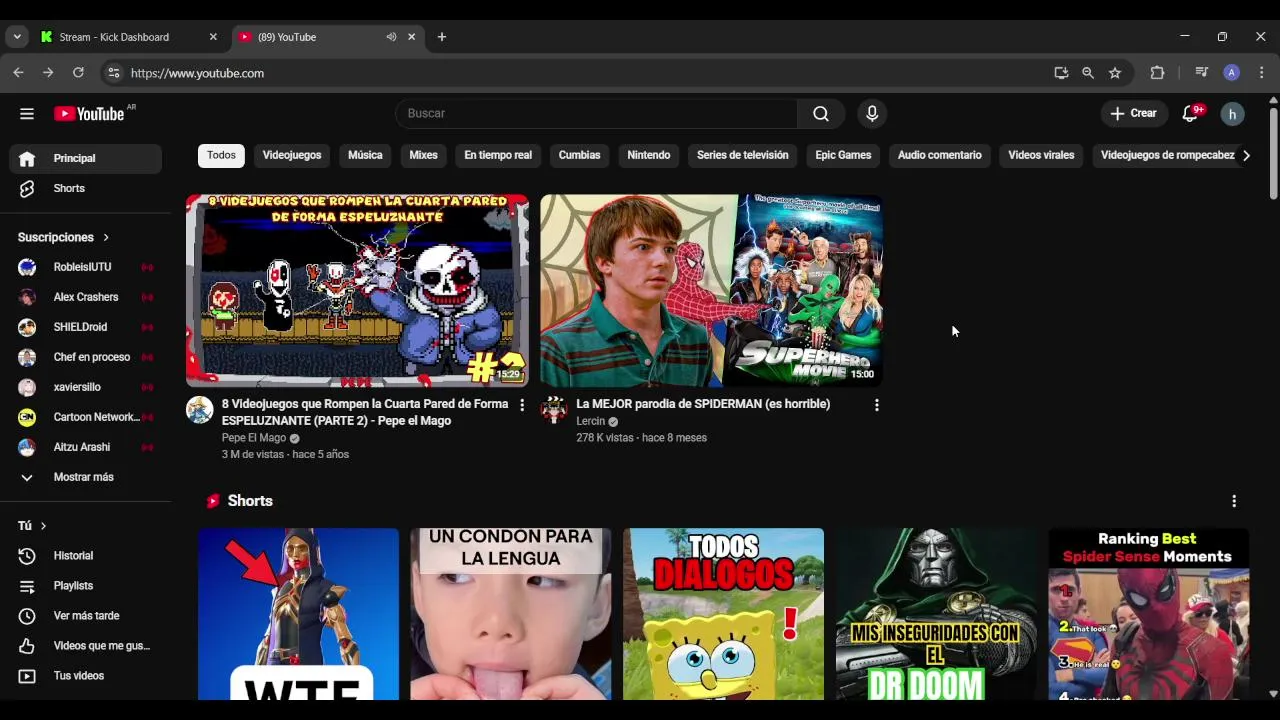
Task: Open the Chrome three-dot menu
Action: click(1261, 73)
